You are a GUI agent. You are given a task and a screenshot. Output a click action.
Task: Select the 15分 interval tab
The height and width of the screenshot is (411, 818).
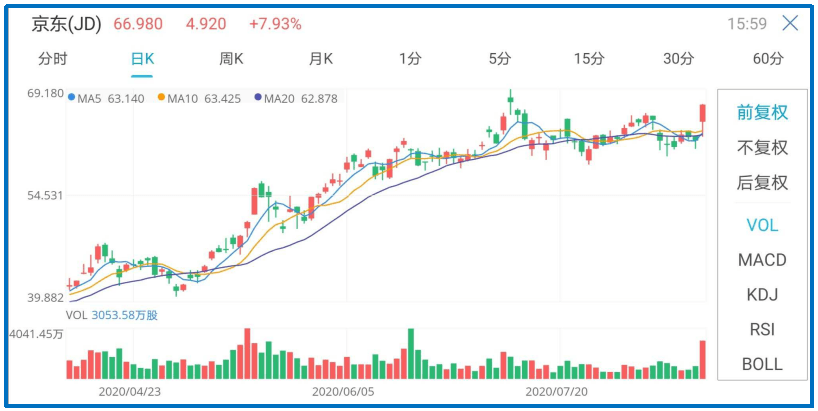589,59
